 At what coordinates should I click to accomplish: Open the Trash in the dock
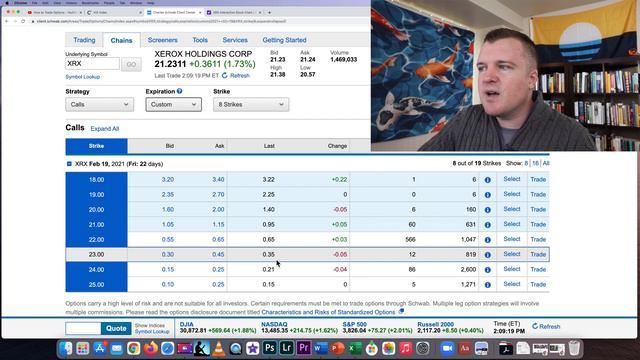pos(574,348)
